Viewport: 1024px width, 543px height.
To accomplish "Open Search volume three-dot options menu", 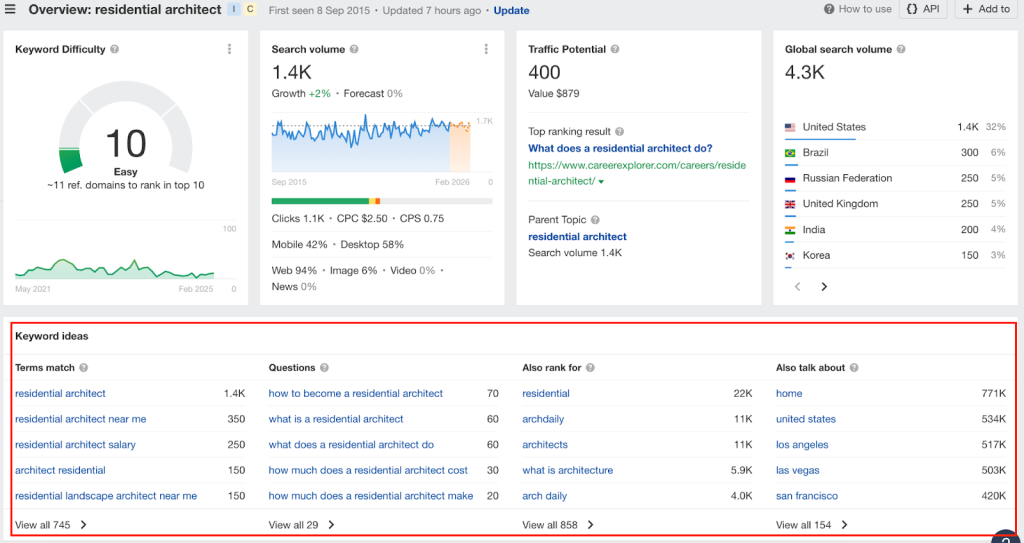I will click(x=486, y=49).
